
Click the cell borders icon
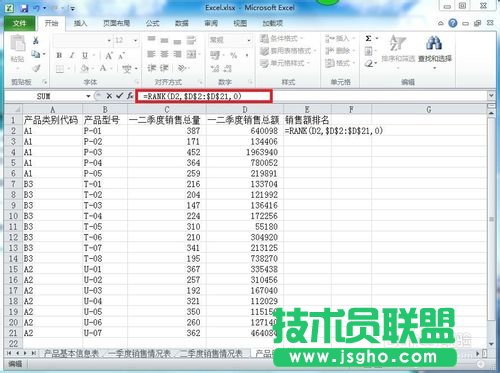(60, 69)
